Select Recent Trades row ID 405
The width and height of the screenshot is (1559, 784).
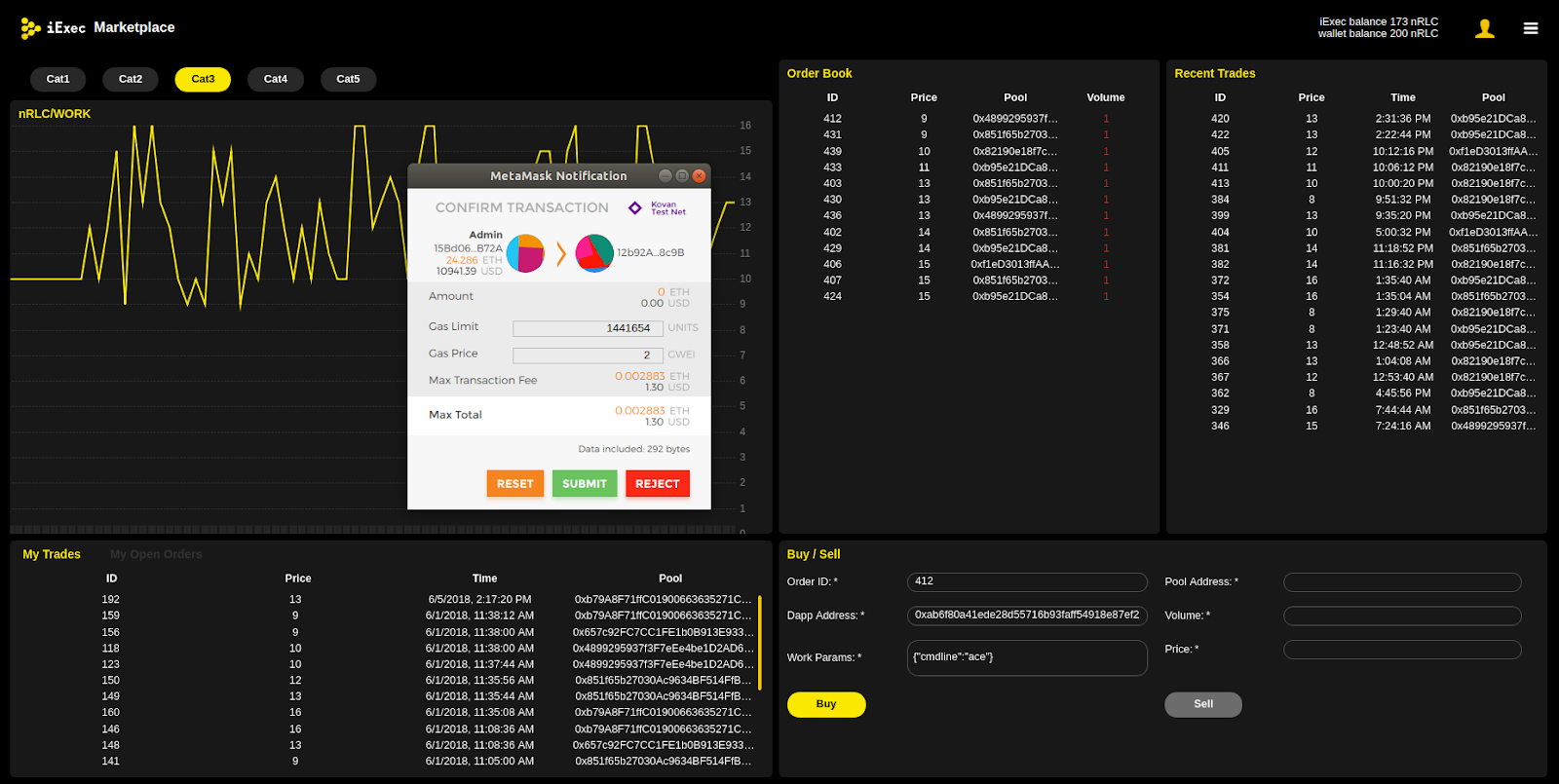1356,151
